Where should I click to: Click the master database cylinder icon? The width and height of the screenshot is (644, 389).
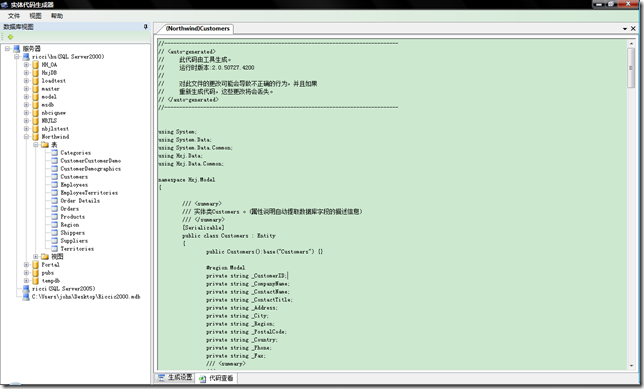36,89
